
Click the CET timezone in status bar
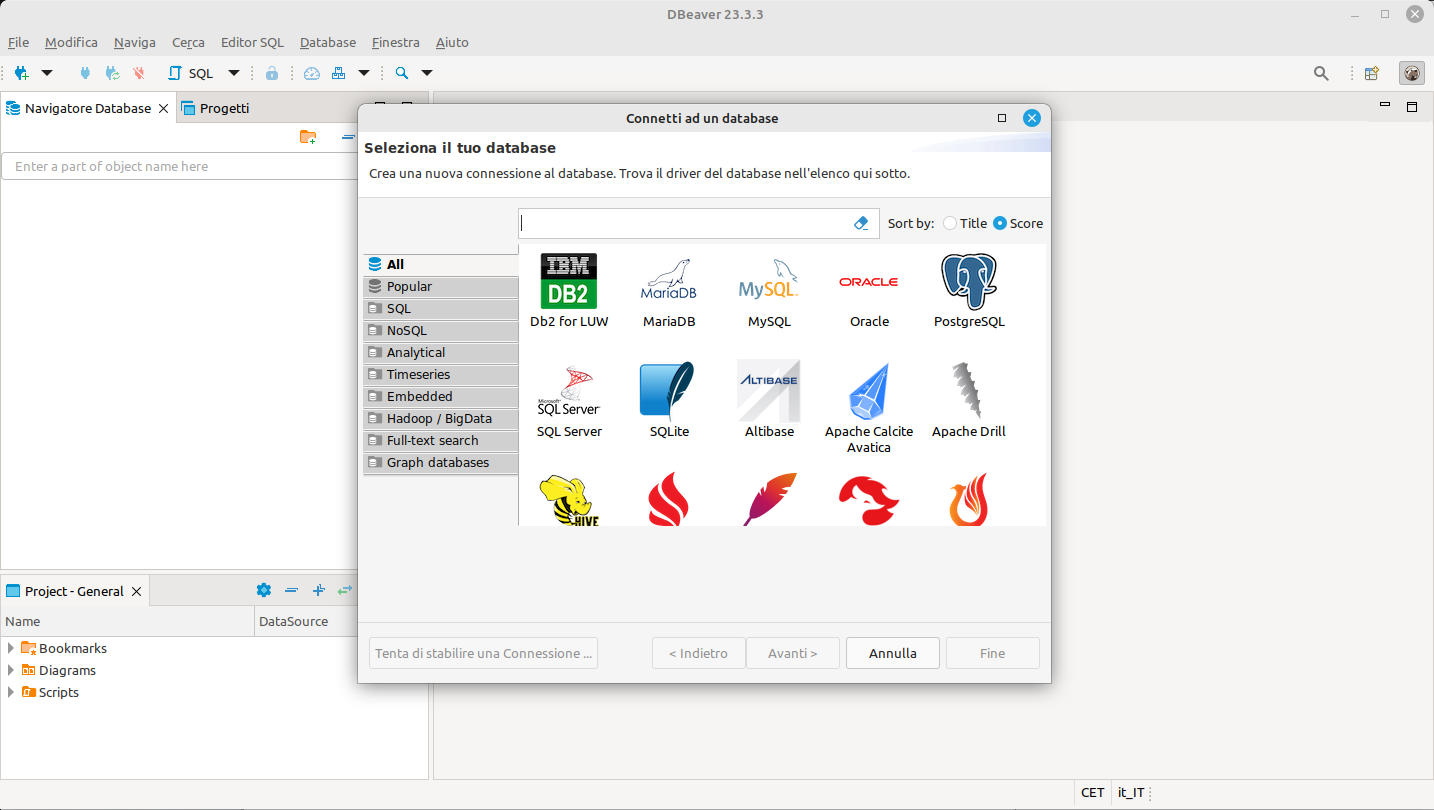pos(1093,792)
